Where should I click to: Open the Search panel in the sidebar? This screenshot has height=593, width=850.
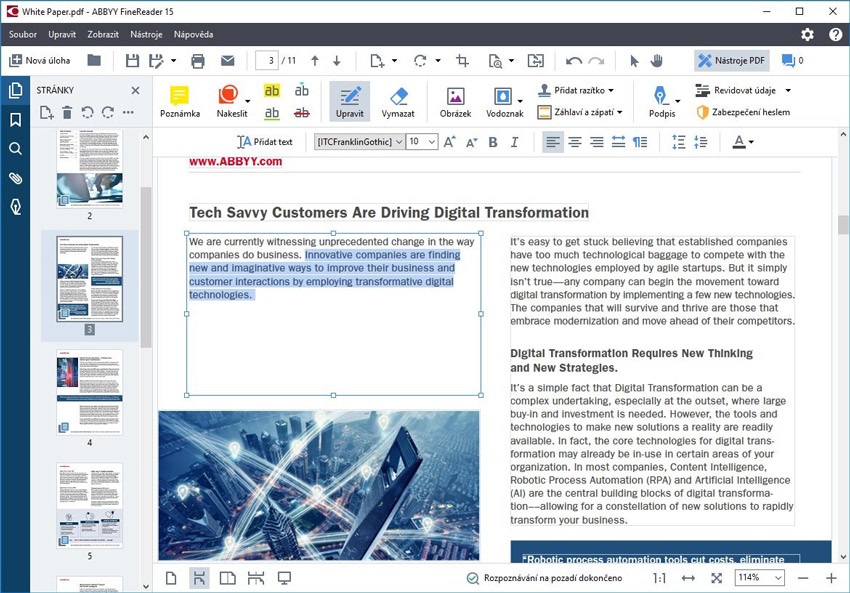[x=14, y=148]
